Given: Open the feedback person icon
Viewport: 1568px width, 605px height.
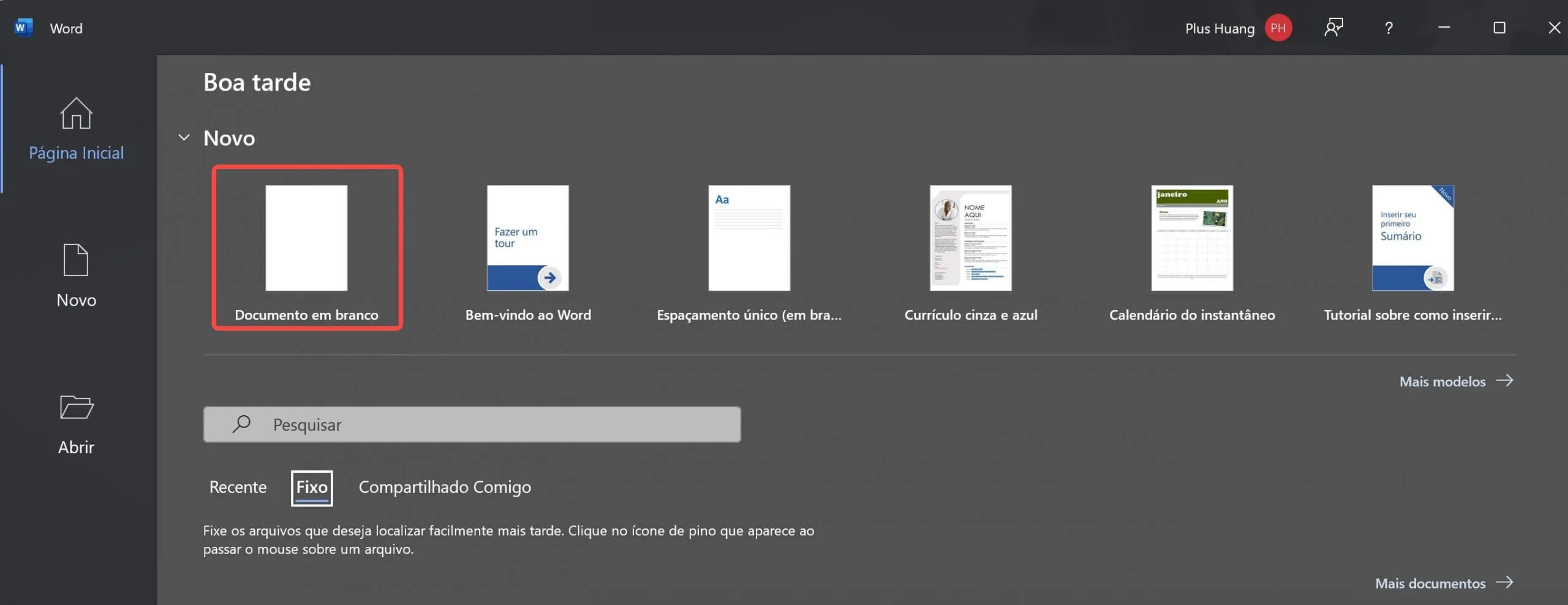Looking at the screenshot, I should point(1333,28).
